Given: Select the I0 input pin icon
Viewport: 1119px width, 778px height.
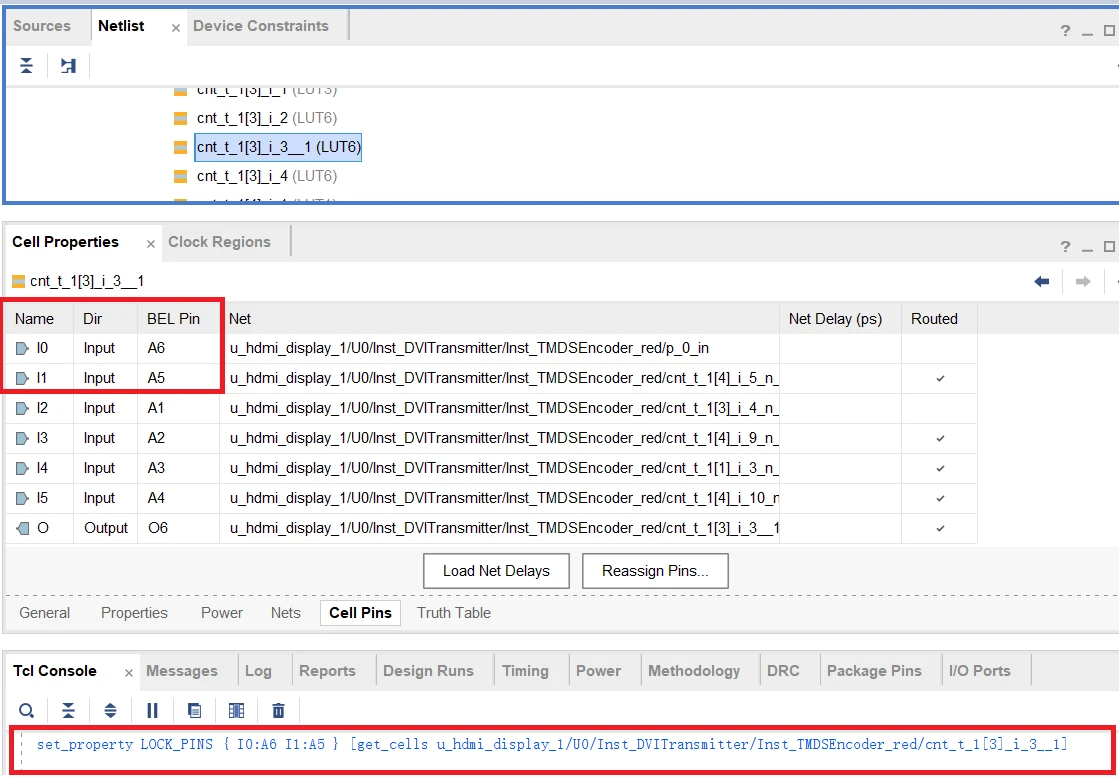Looking at the screenshot, I should tap(22, 348).
